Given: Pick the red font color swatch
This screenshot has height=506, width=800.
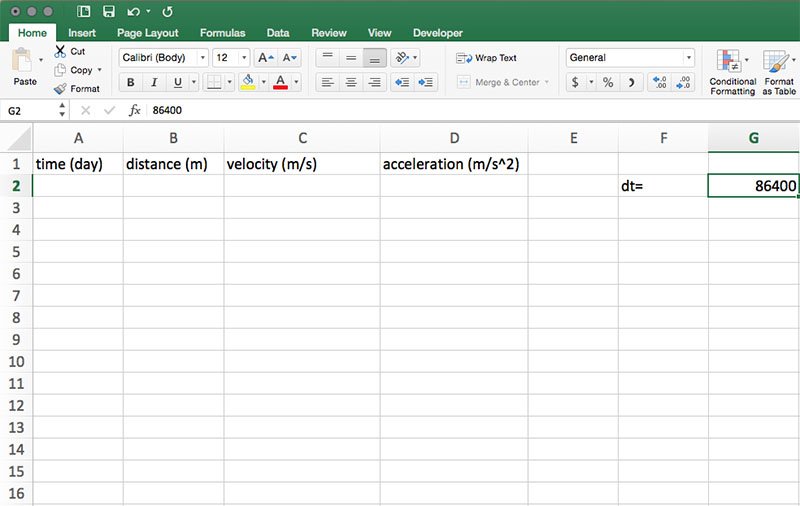Looking at the screenshot, I should point(281,83).
